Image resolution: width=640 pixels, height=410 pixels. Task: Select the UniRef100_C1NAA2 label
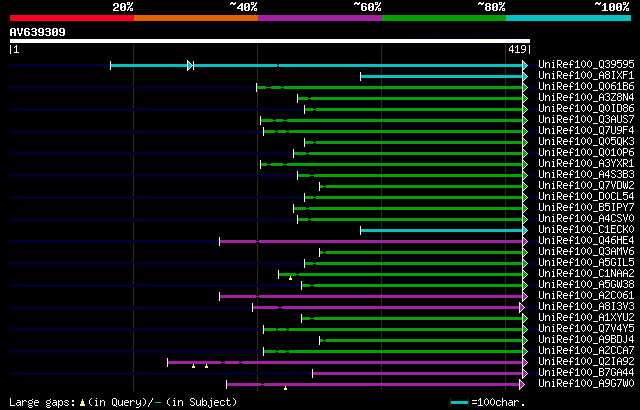point(586,274)
